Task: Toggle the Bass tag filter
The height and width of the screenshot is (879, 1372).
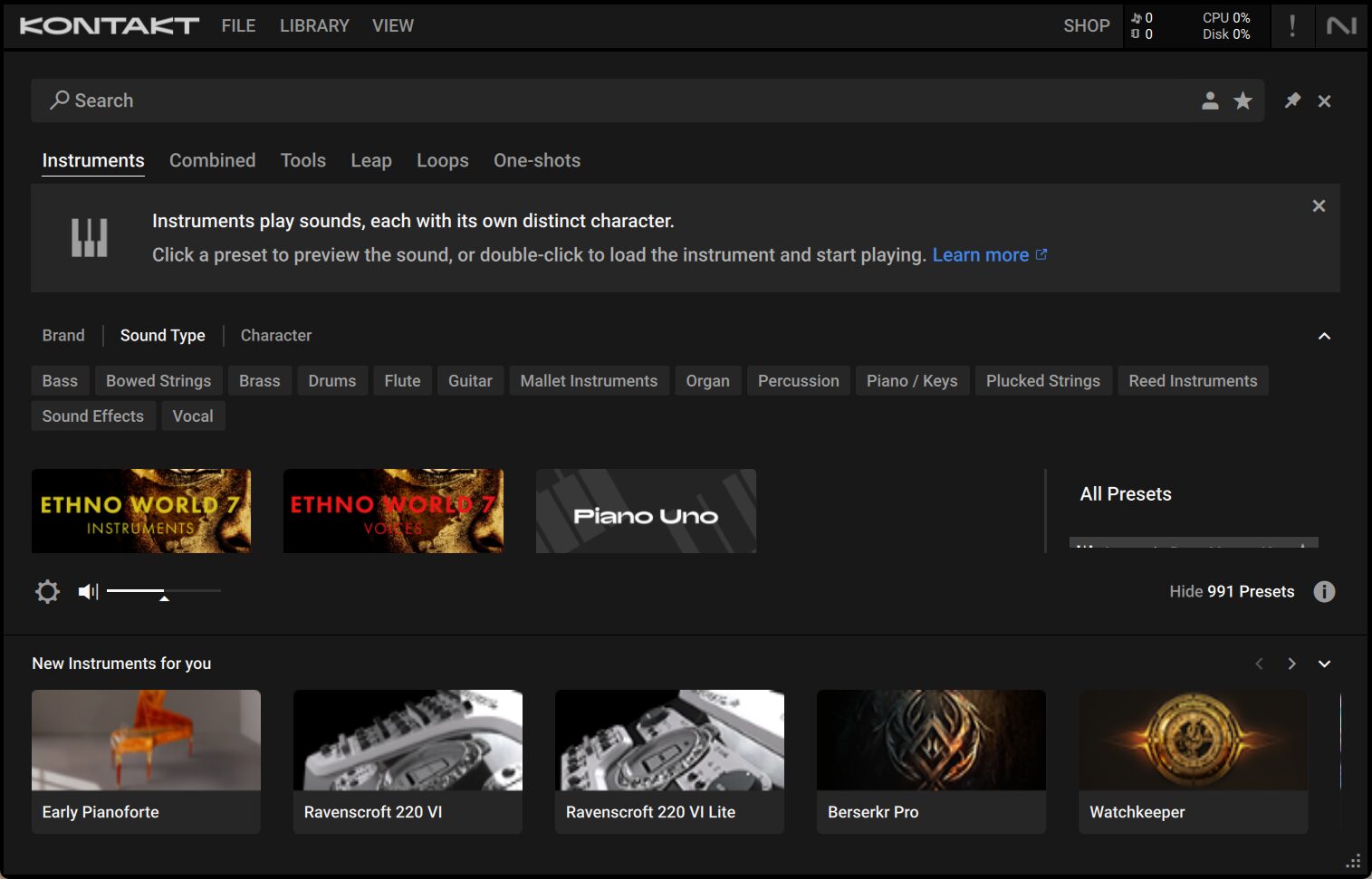Action: [60, 381]
